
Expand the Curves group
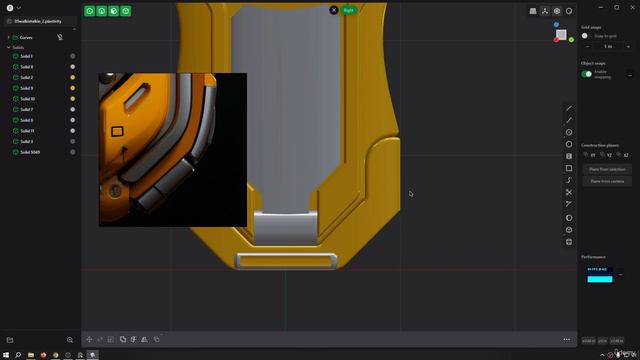click(x=9, y=37)
